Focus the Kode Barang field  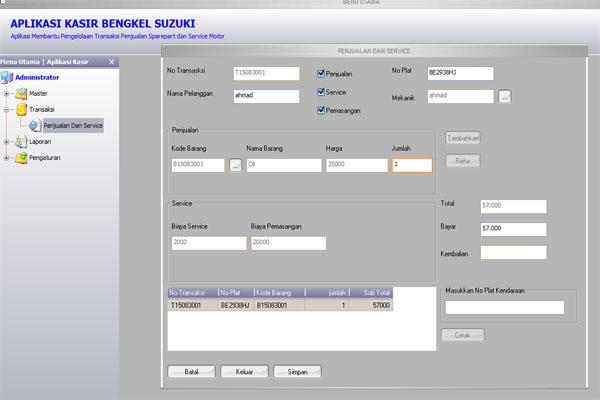click(x=198, y=165)
